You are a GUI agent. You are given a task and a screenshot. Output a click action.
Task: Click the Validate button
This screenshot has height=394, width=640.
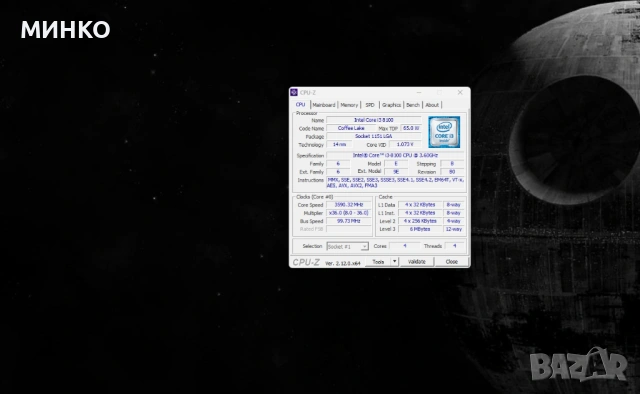click(416, 262)
